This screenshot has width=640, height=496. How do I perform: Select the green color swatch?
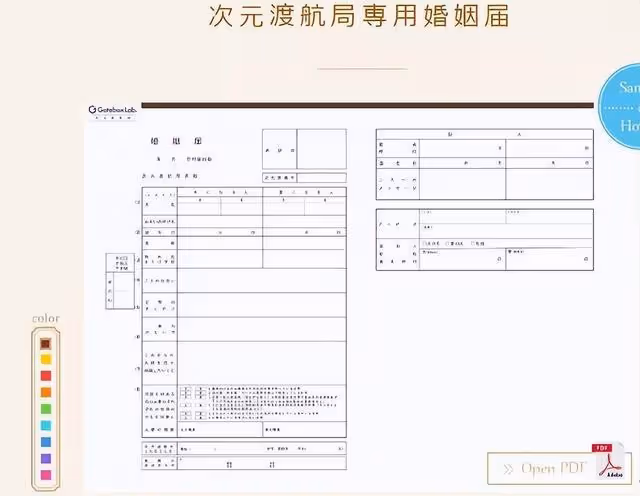[x=46, y=409]
